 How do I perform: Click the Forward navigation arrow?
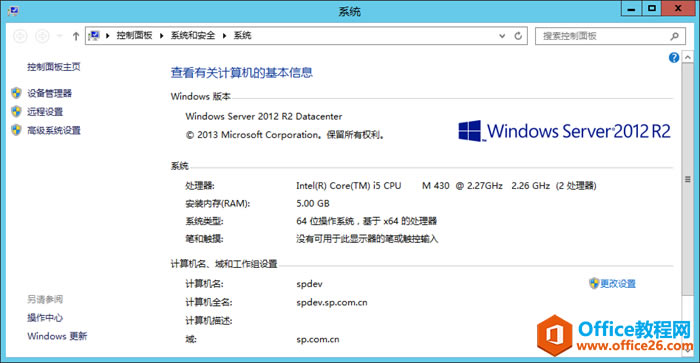click(x=42, y=36)
